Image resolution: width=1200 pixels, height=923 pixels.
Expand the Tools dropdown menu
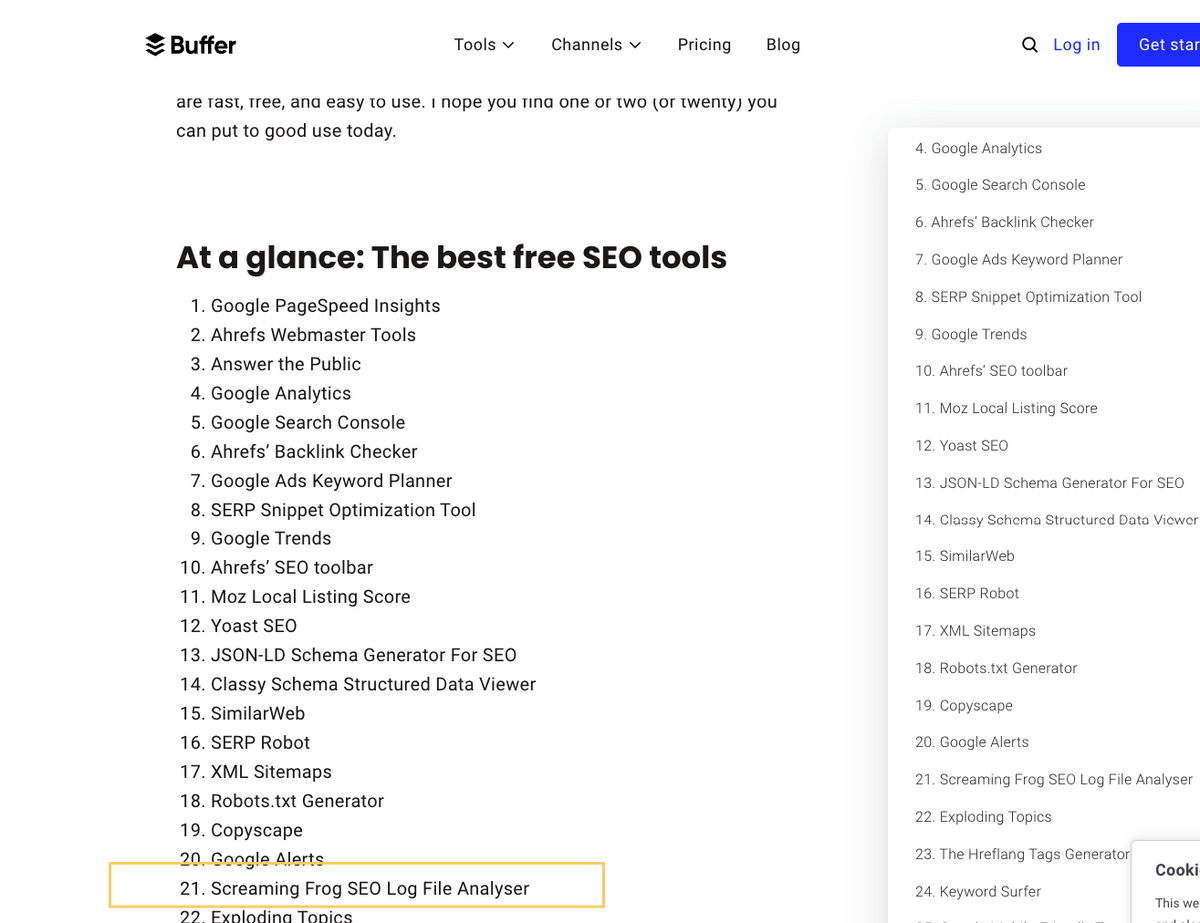pyautogui.click(x=484, y=45)
